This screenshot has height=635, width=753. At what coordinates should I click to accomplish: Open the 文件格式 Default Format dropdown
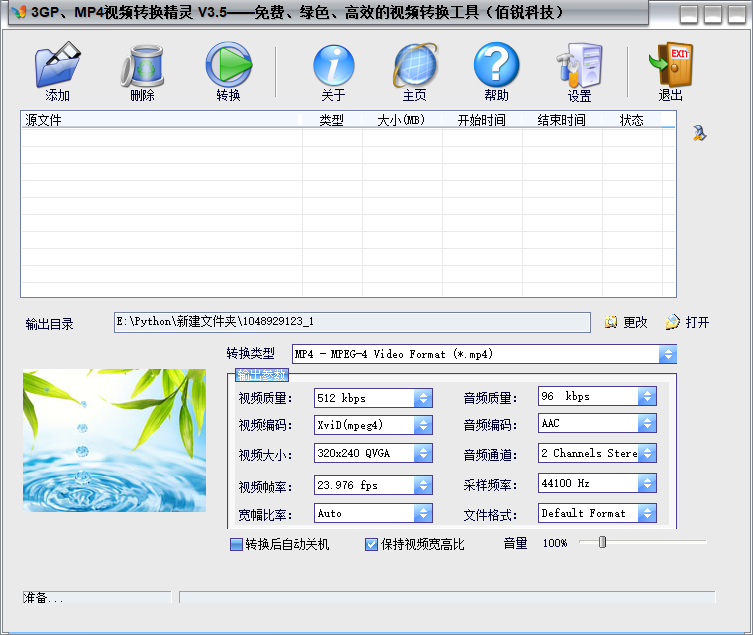(x=647, y=513)
